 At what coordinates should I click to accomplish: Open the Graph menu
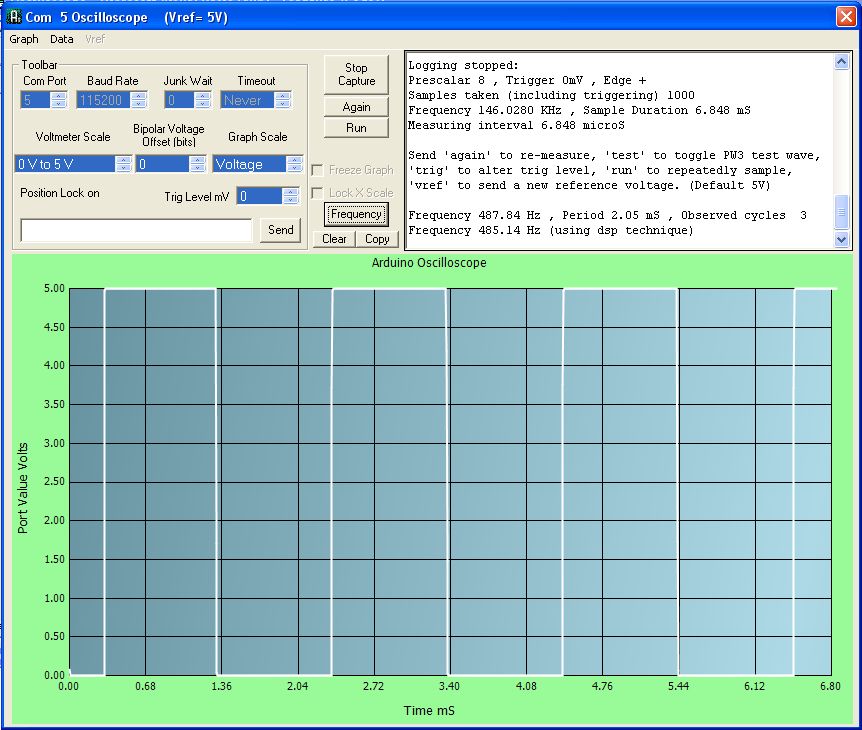tap(24, 39)
